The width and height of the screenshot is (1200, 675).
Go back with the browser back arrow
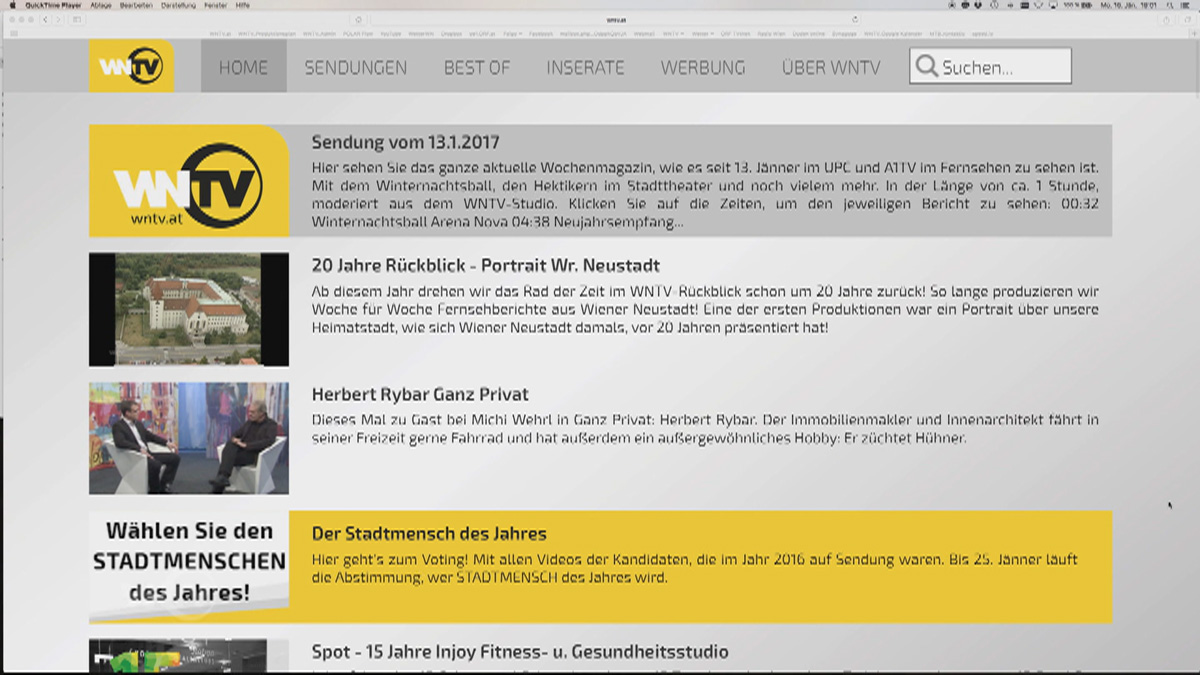point(46,19)
